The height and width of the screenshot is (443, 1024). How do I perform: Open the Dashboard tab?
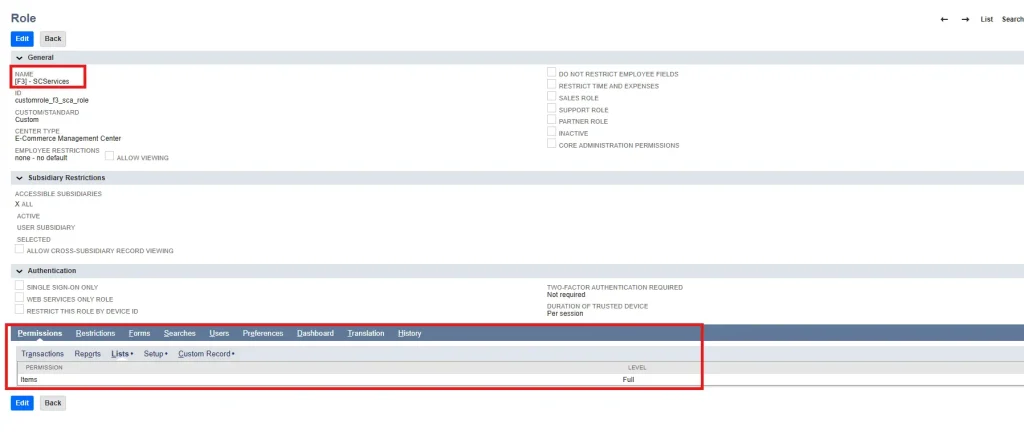click(315, 333)
